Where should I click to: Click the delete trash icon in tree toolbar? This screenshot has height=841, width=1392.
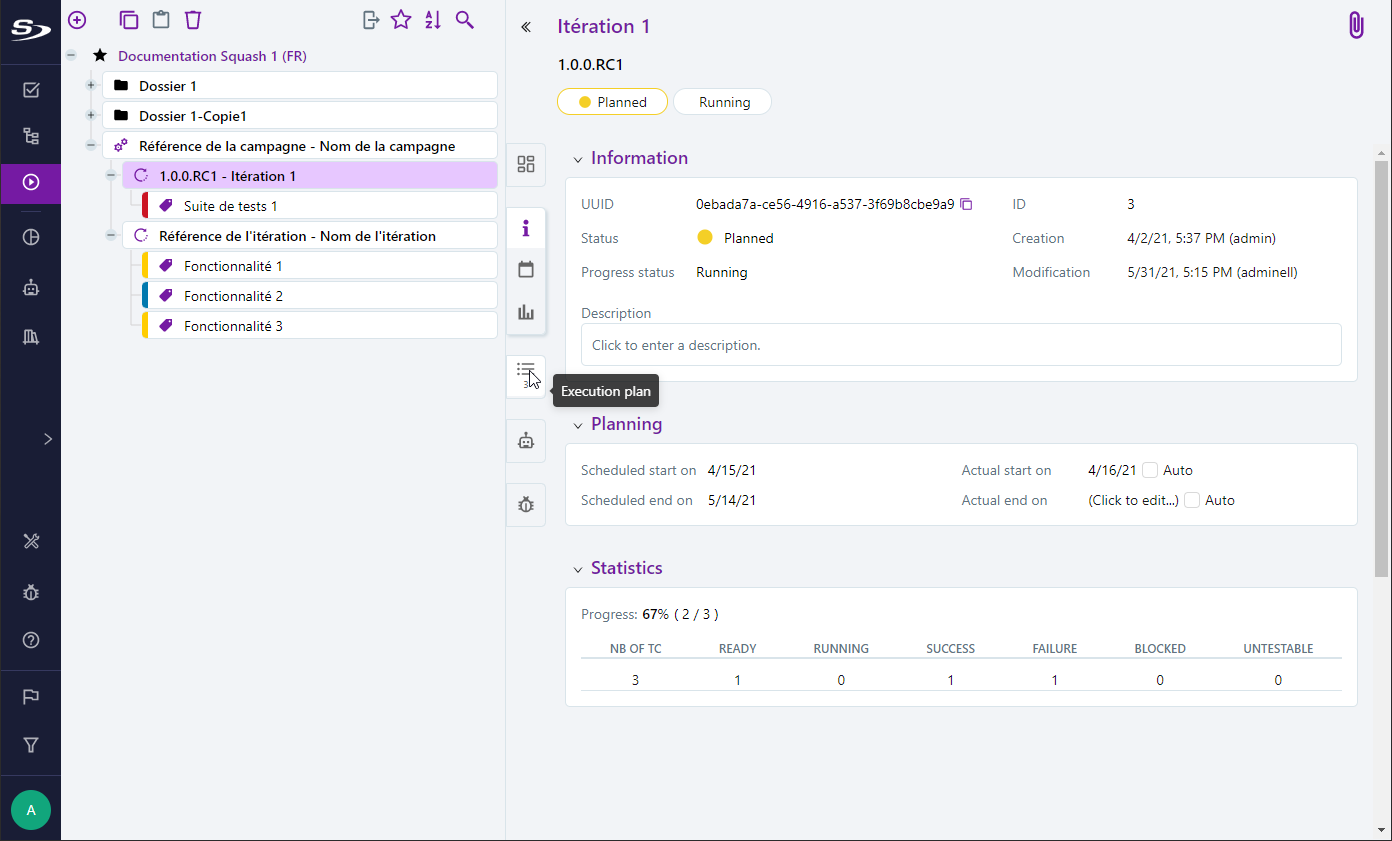193,20
